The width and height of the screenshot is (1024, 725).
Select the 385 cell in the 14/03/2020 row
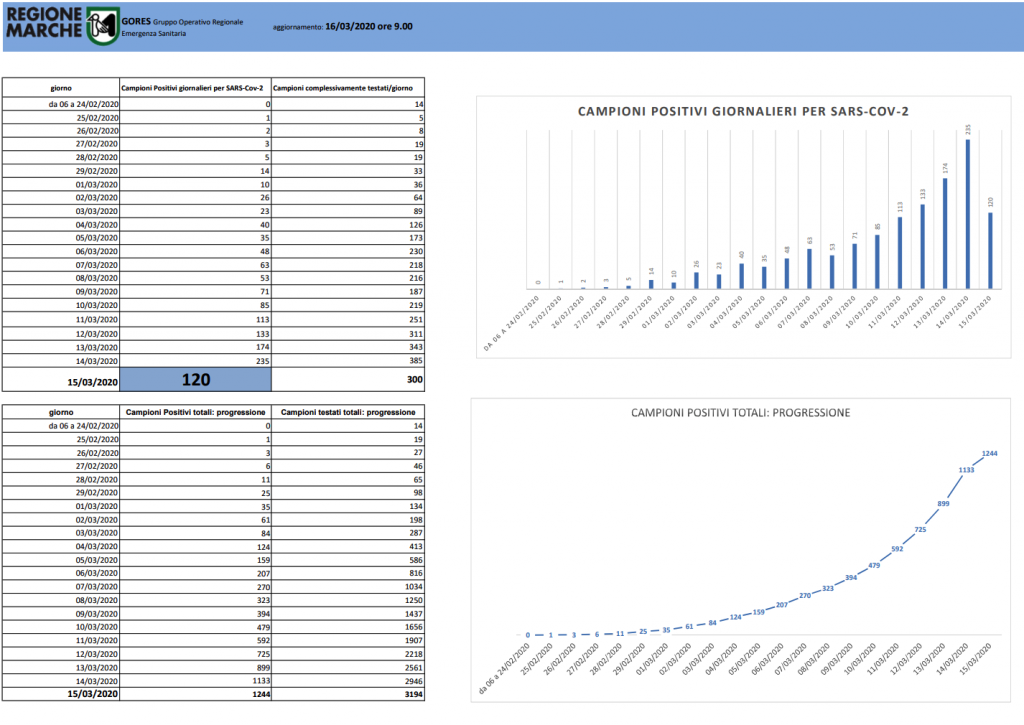point(348,361)
